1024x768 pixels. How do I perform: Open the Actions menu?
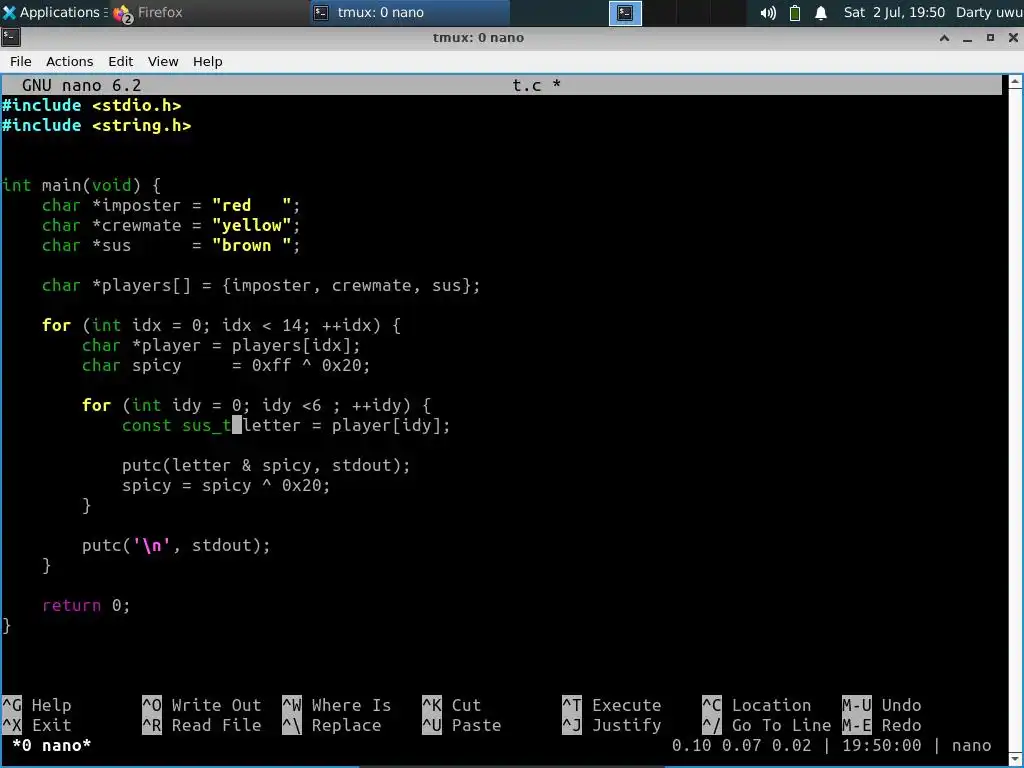coord(69,61)
